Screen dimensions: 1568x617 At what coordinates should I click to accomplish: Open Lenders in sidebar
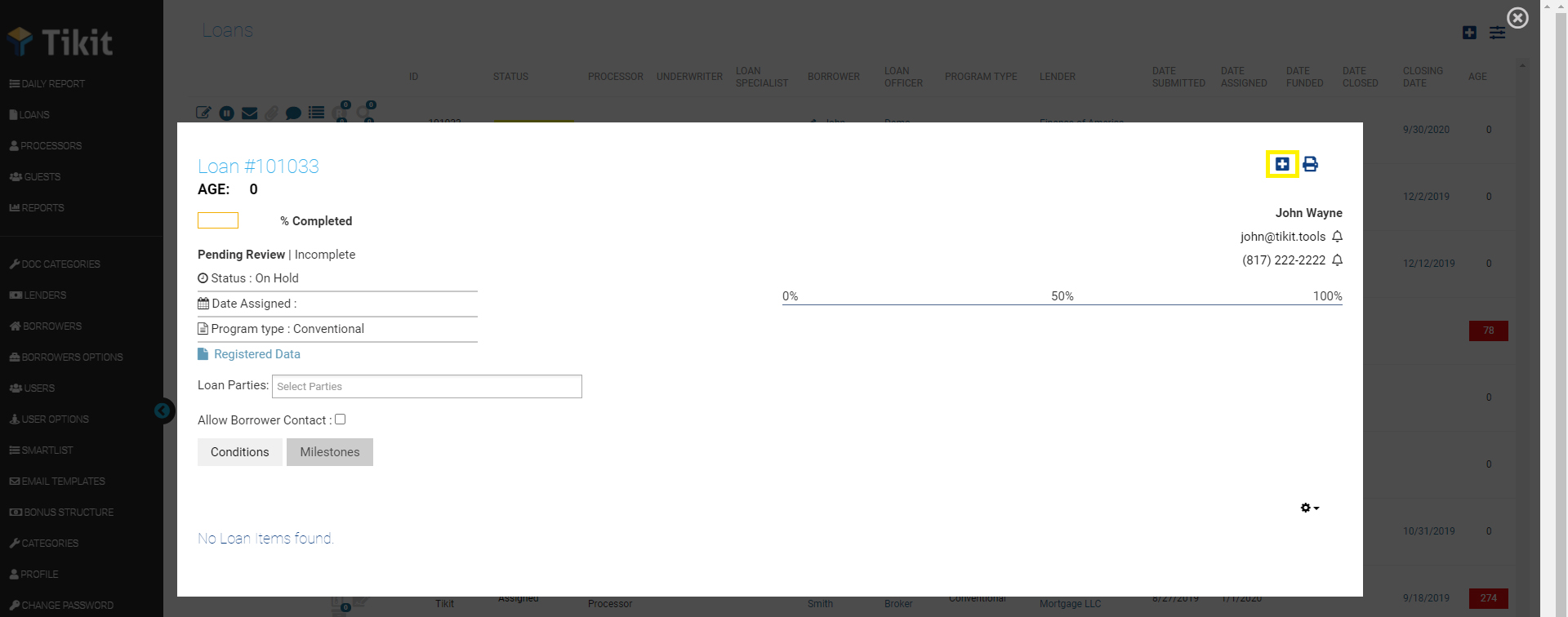tap(38, 295)
